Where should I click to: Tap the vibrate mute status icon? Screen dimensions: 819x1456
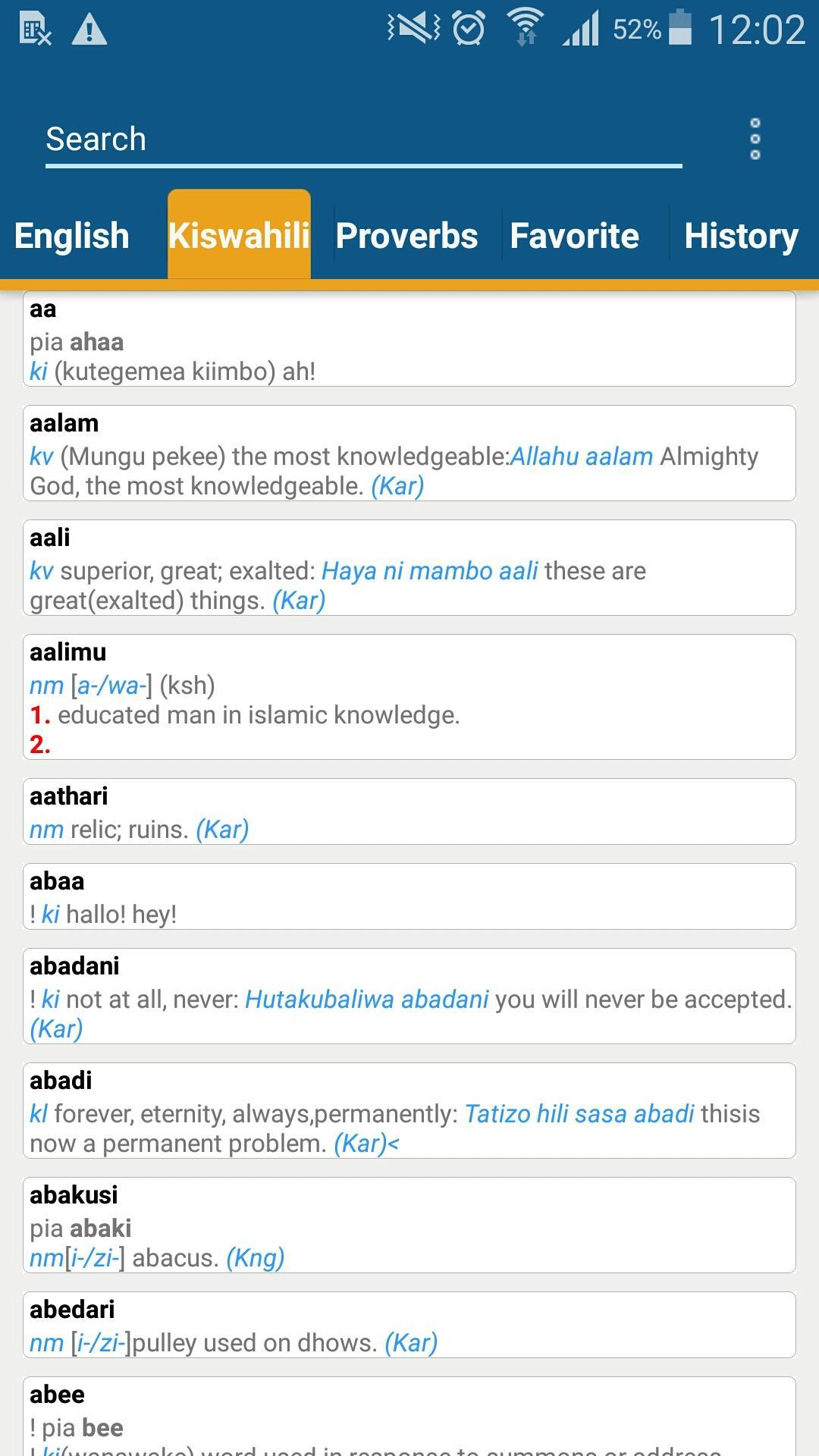coord(414,29)
